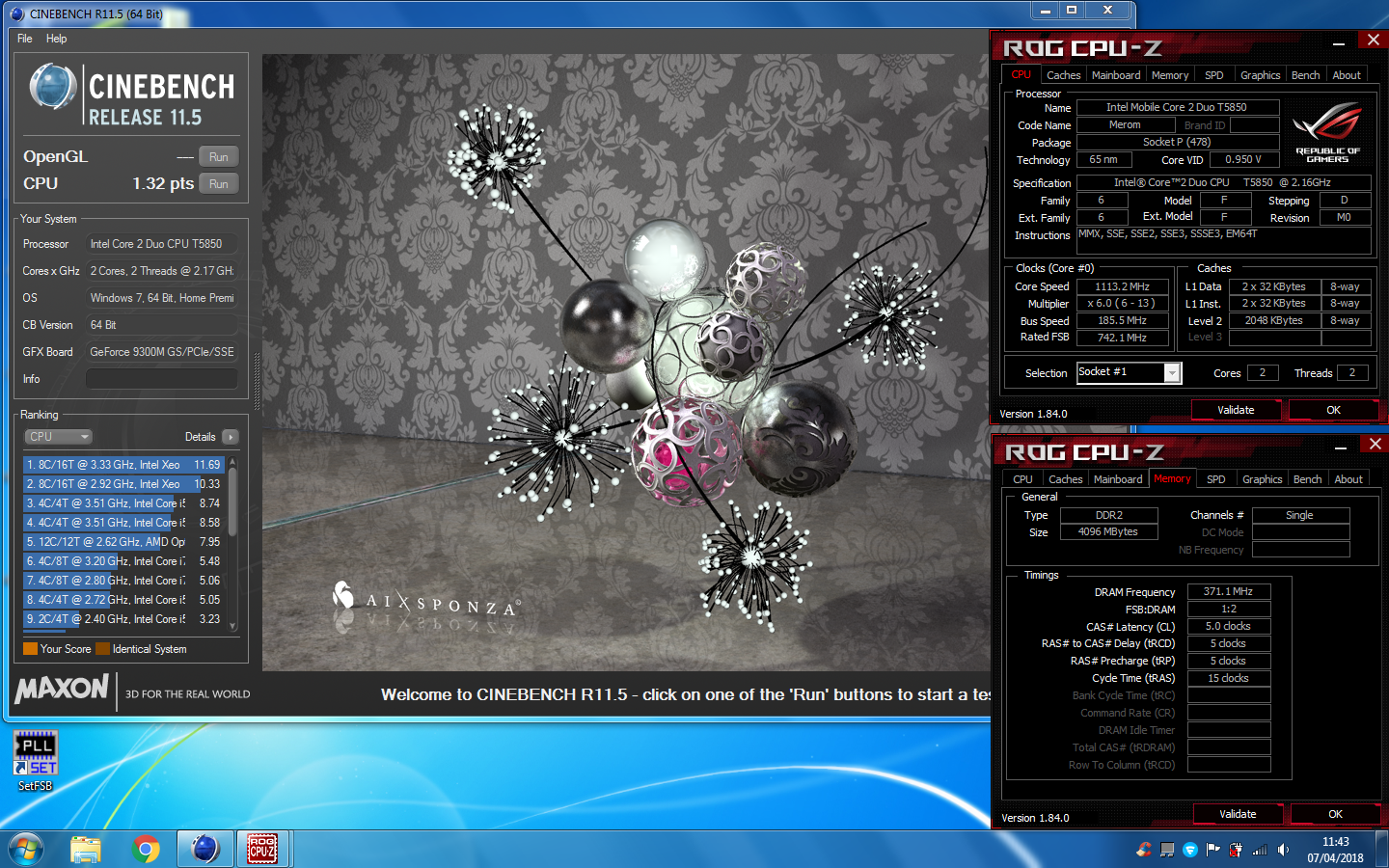Click scroll-down arrow of ranking list

pyautogui.click(x=232, y=626)
